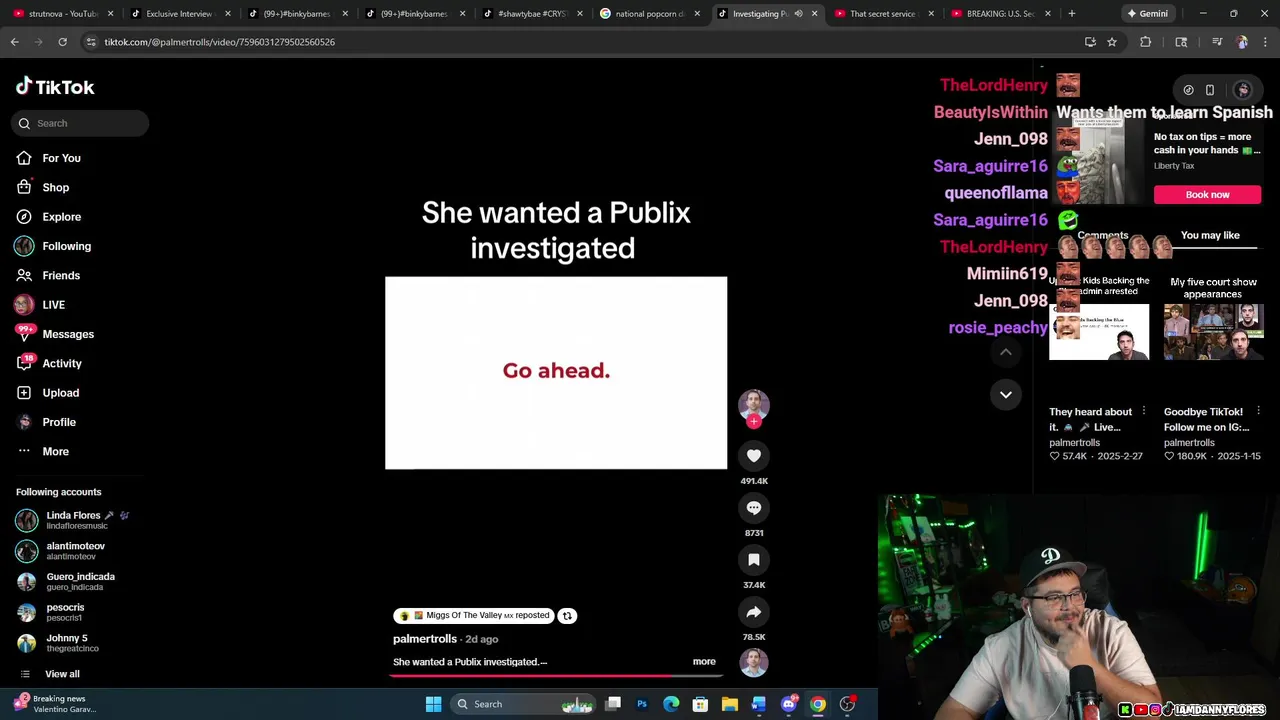This screenshot has width=1280, height=720.
Task: Click the TikTok sidebar search field
Action: [80, 123]
